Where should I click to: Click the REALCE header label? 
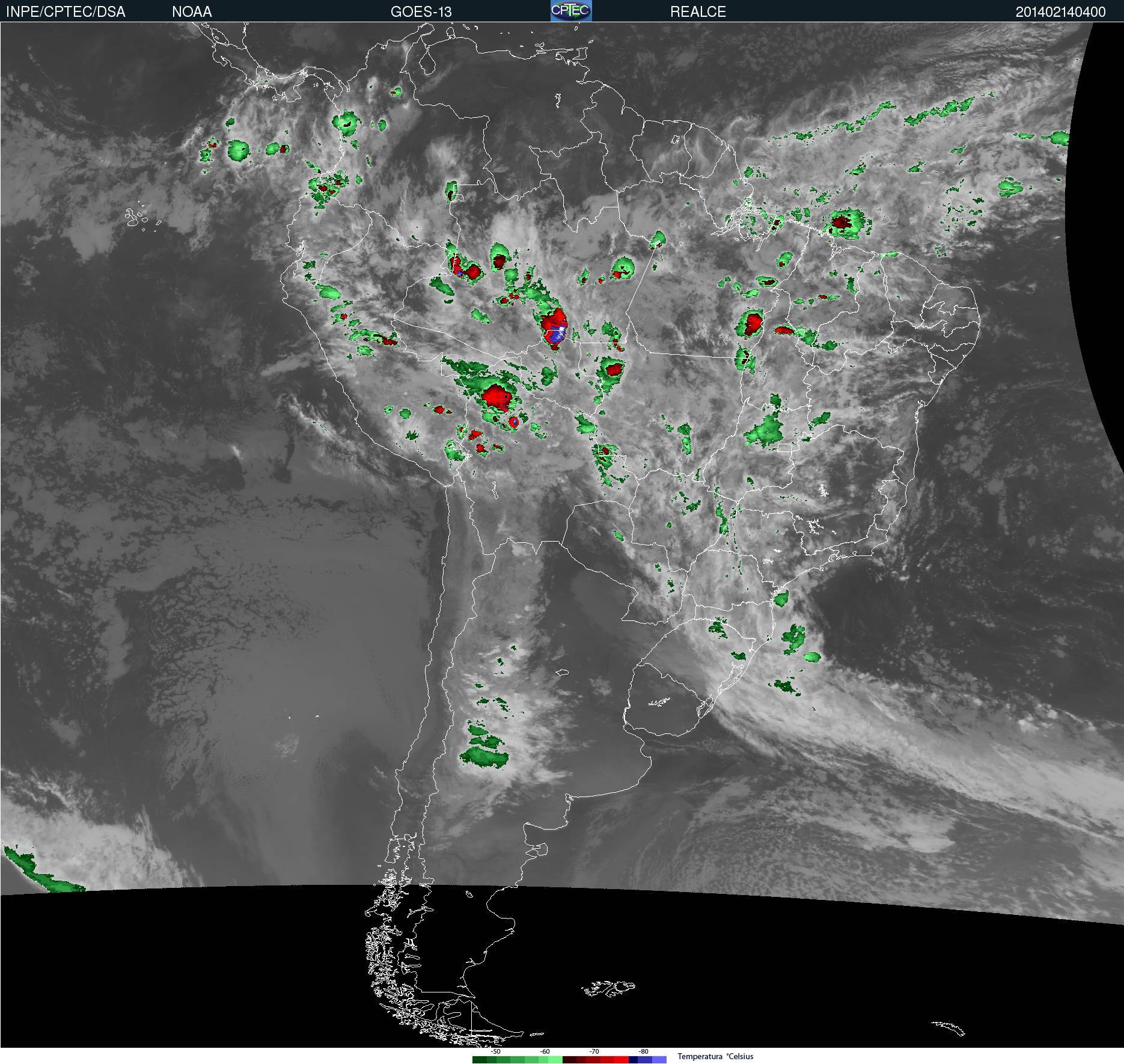698,12
